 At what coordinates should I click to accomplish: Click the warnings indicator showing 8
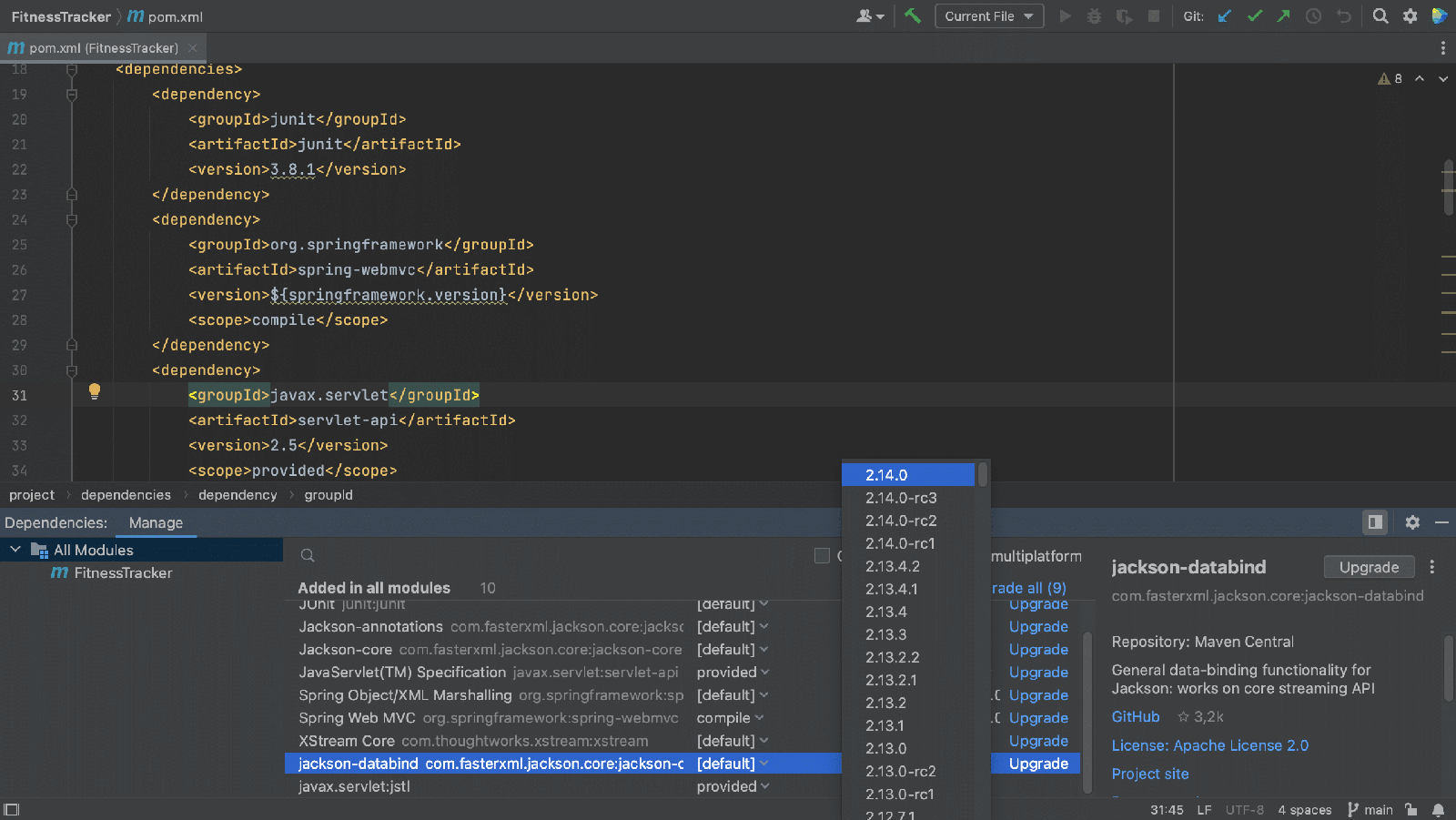(1390, 78)
